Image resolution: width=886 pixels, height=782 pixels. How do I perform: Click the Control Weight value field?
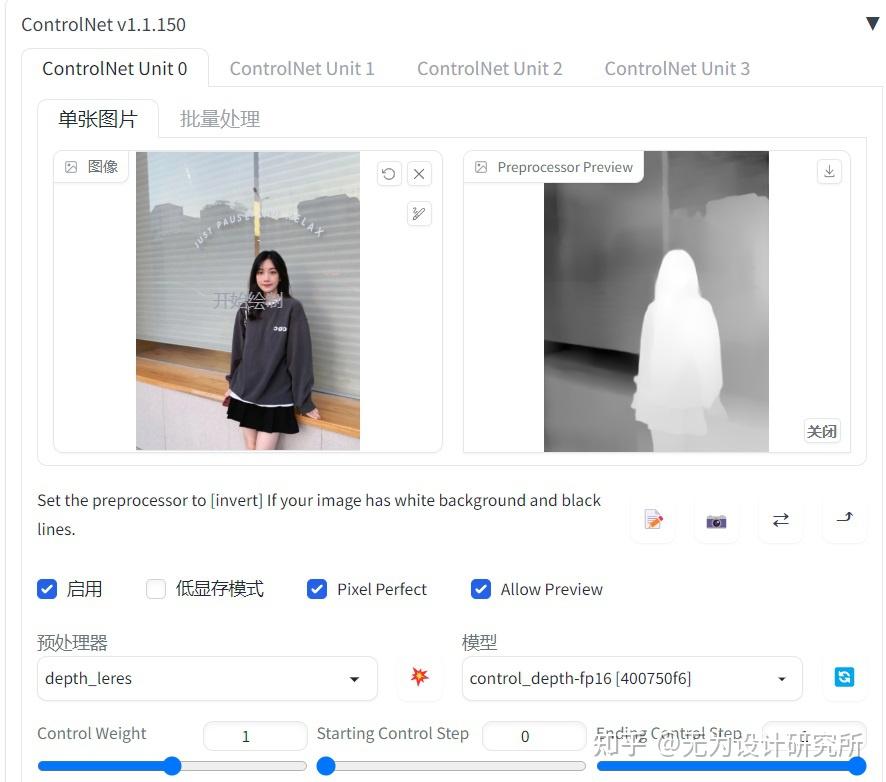point(255,736)
